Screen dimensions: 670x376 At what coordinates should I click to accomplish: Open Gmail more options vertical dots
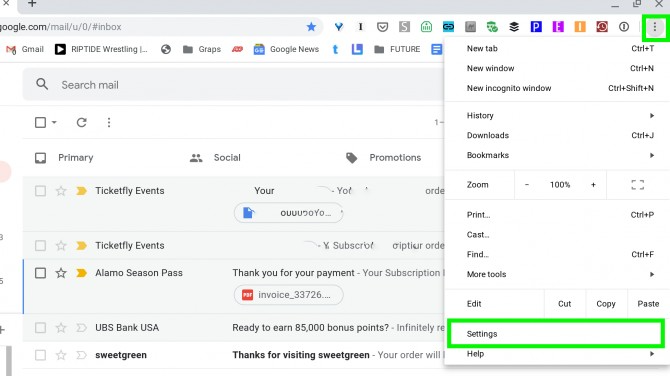(109, 123)
